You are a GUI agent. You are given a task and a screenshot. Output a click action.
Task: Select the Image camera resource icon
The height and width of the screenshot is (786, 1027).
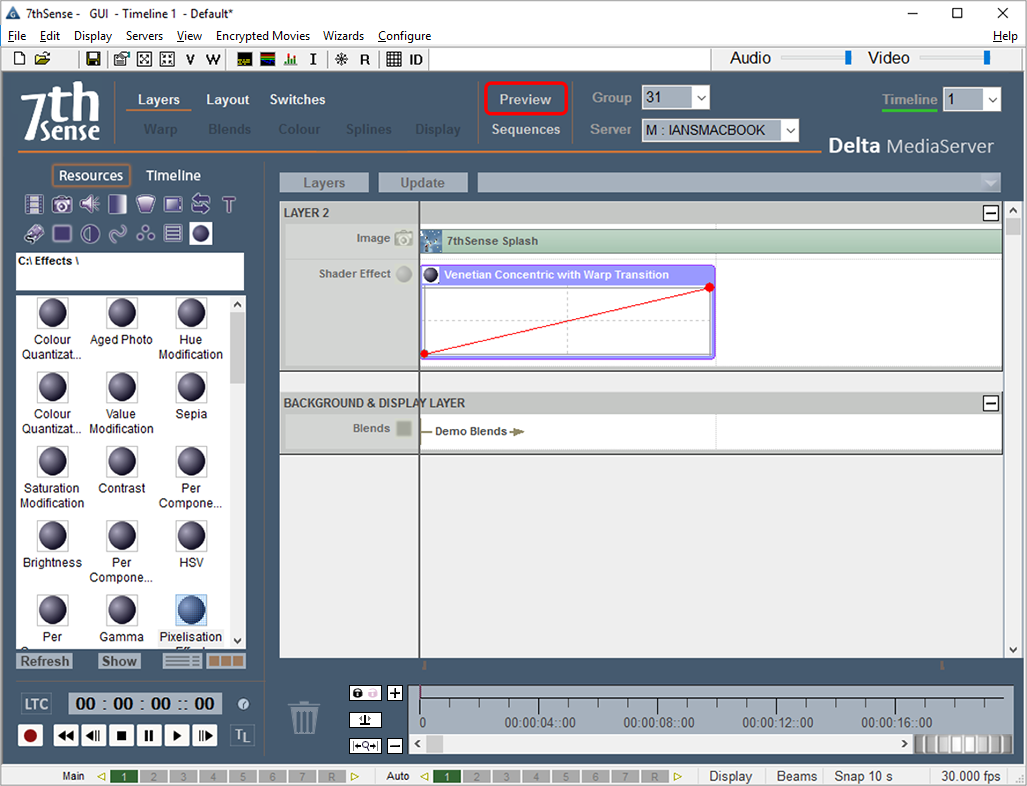(x=62, y=204)
